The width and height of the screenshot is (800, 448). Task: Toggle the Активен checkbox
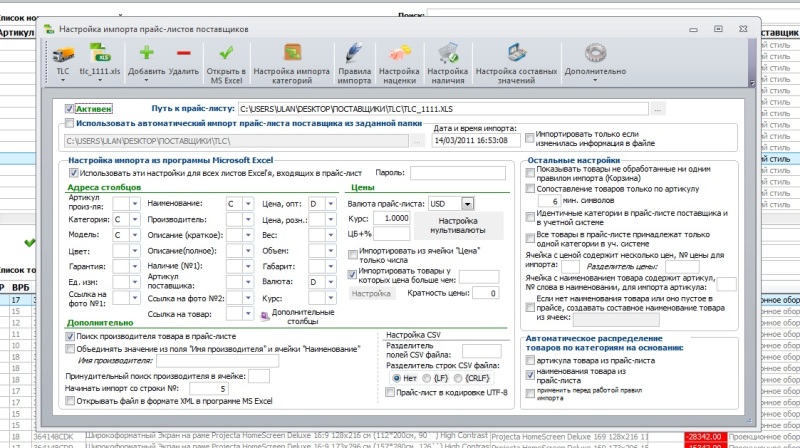point(69,109)
